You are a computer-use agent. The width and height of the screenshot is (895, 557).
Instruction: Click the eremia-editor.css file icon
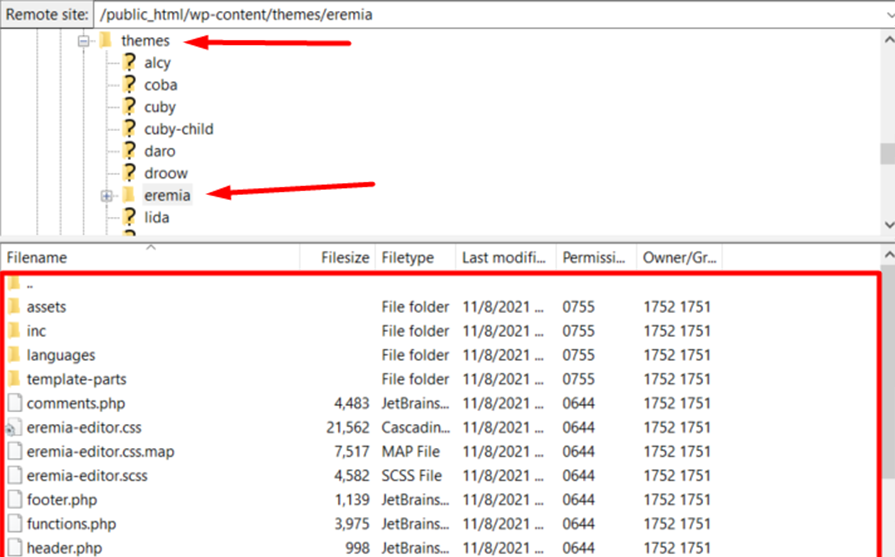[x=13, y=427]
